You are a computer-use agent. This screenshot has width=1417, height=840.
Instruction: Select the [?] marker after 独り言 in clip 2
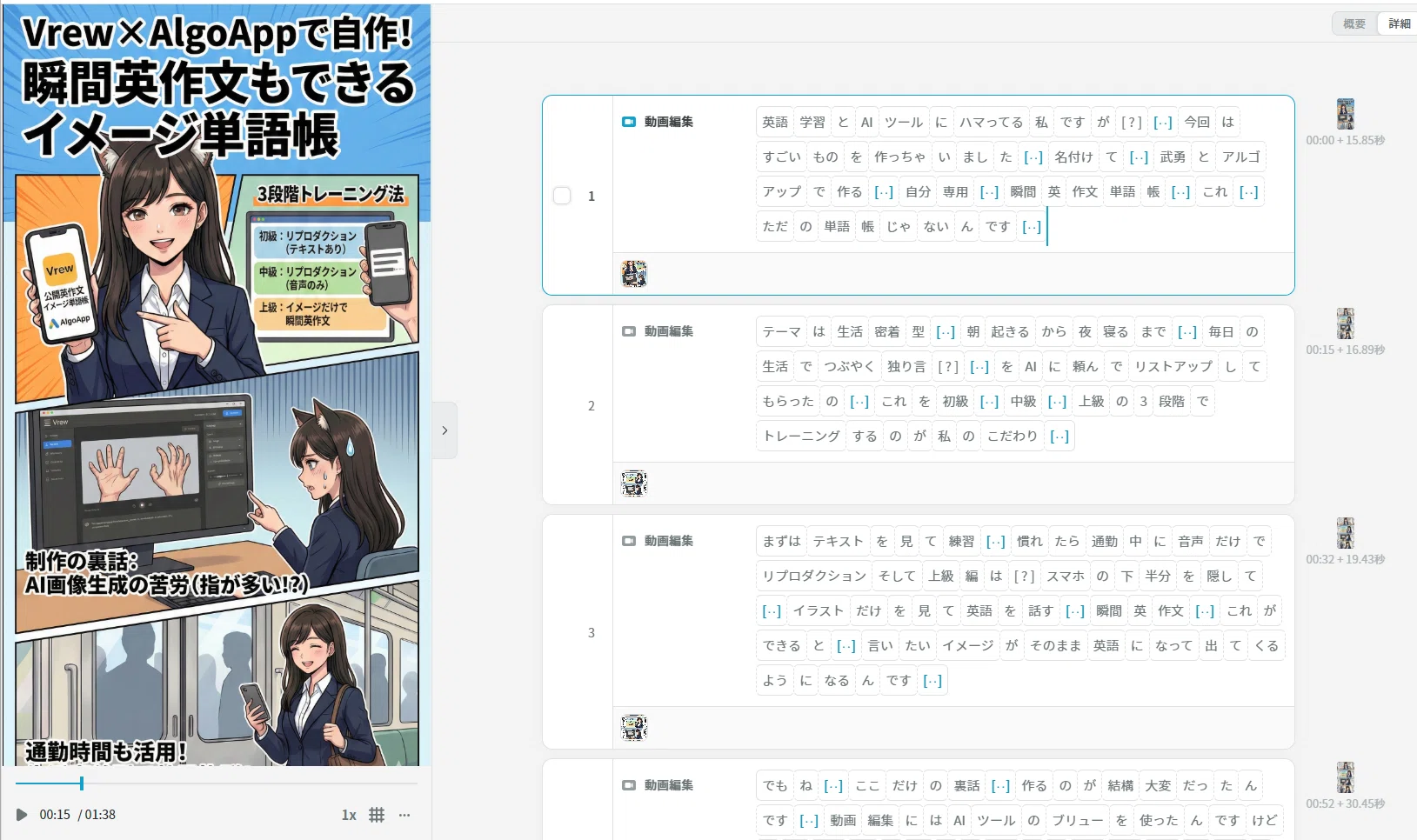[948, 367]
